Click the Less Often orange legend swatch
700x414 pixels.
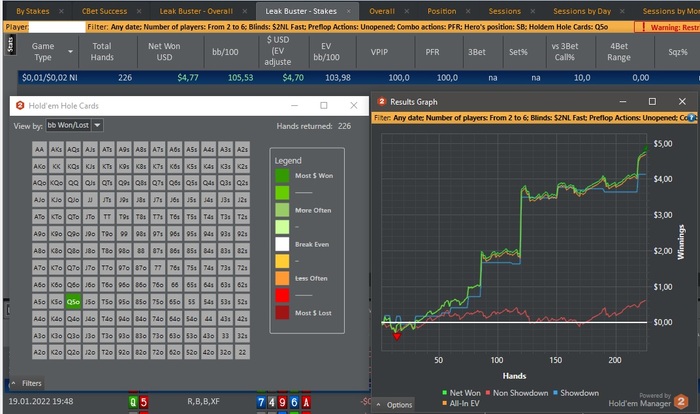(282, 278)
